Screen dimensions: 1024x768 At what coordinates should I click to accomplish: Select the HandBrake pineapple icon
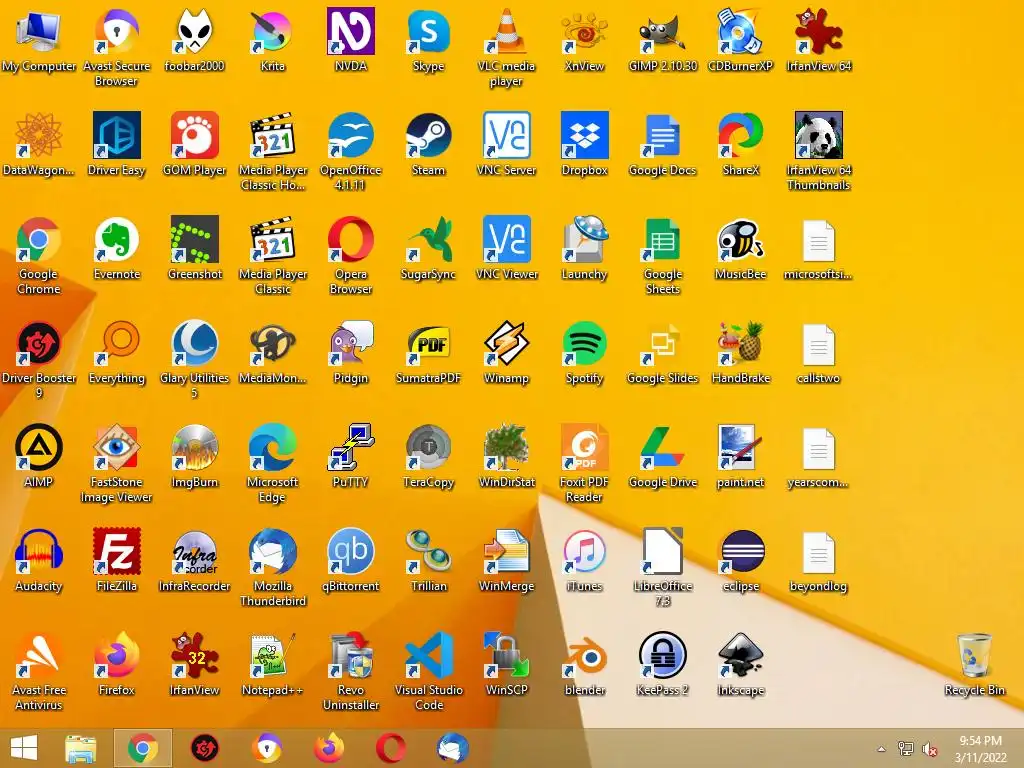(741, 353)
